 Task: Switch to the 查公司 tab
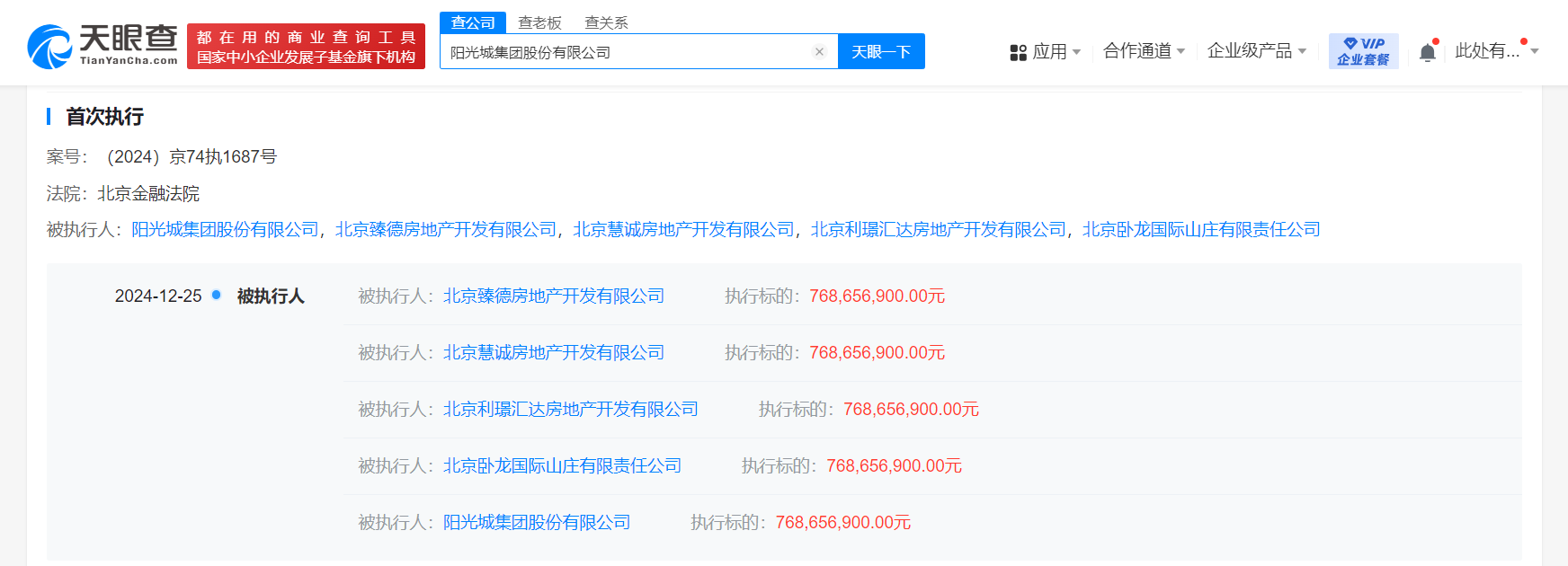473,22
